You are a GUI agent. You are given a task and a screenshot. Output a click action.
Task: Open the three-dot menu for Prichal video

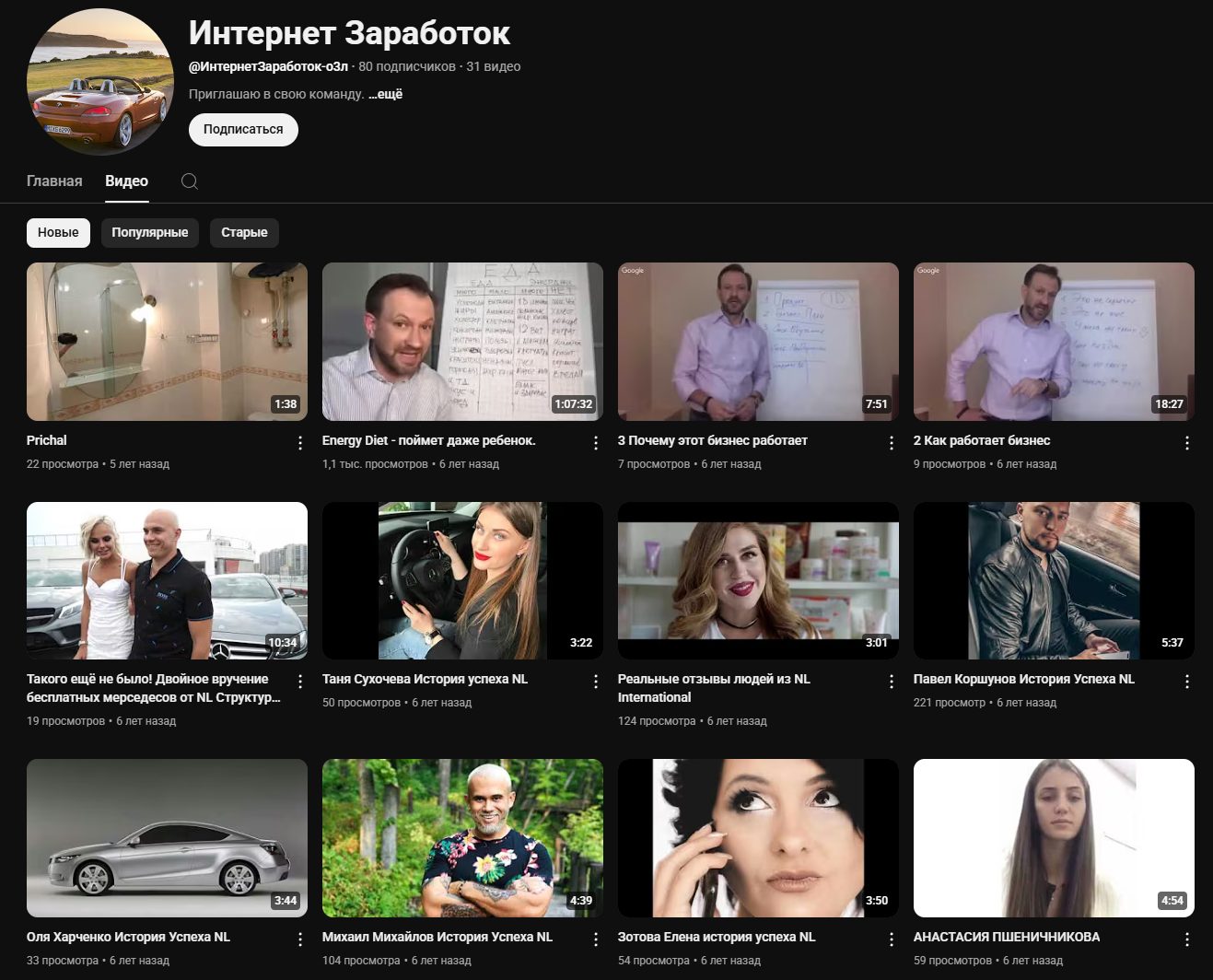[x=300, y=443]
